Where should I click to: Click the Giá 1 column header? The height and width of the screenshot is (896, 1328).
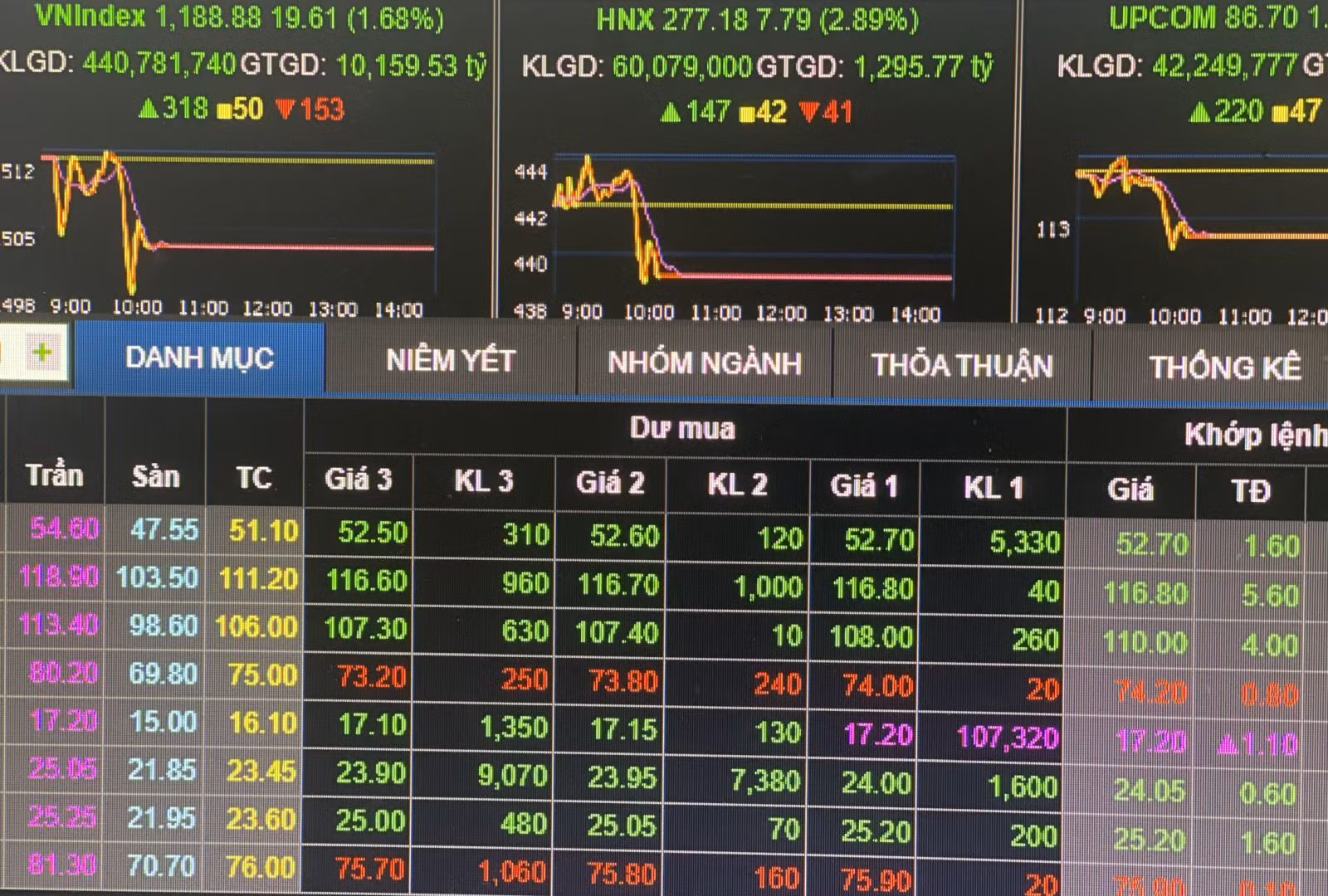pos(864,486)
